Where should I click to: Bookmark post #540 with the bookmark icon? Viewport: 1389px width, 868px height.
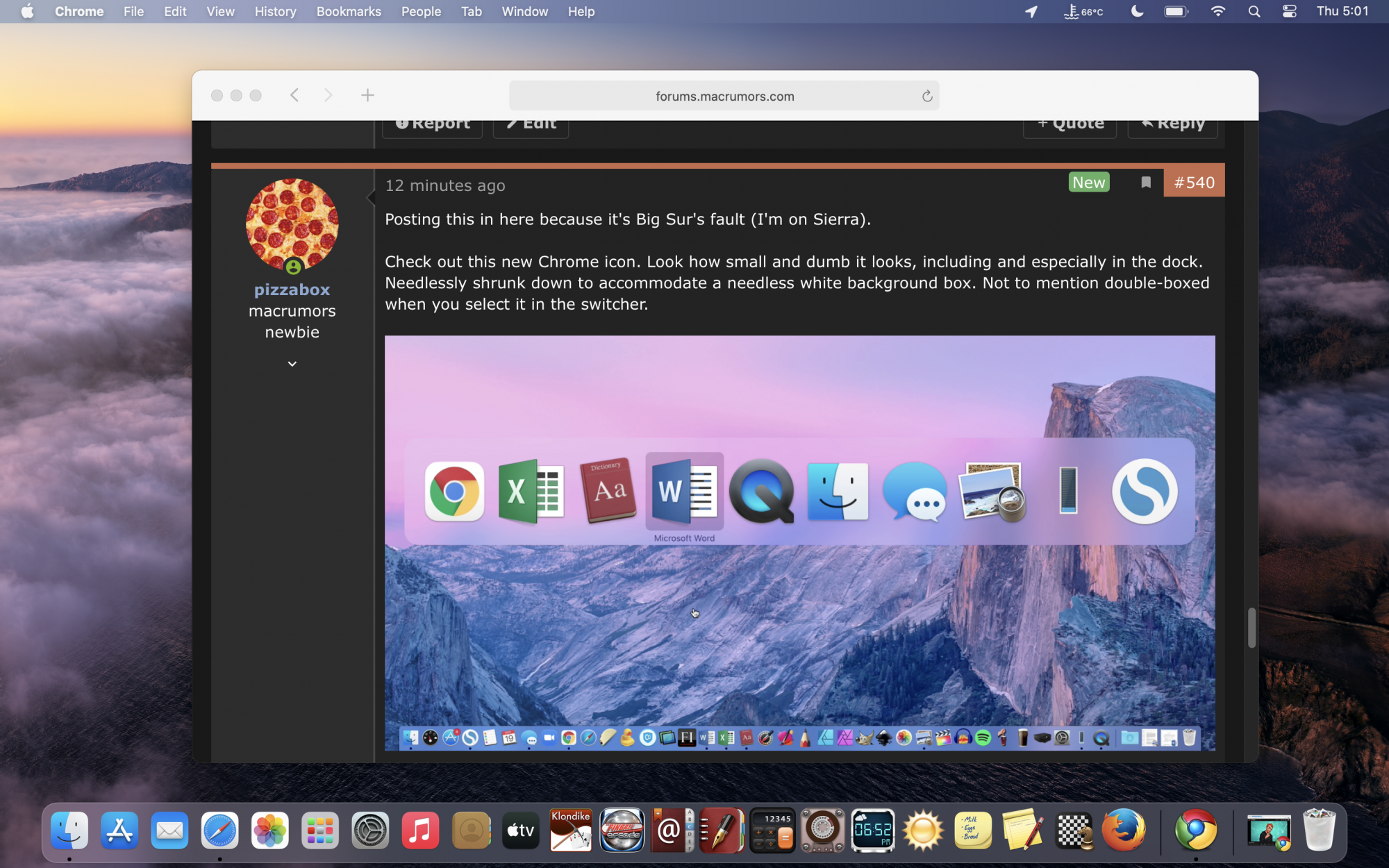(1146, 183)
